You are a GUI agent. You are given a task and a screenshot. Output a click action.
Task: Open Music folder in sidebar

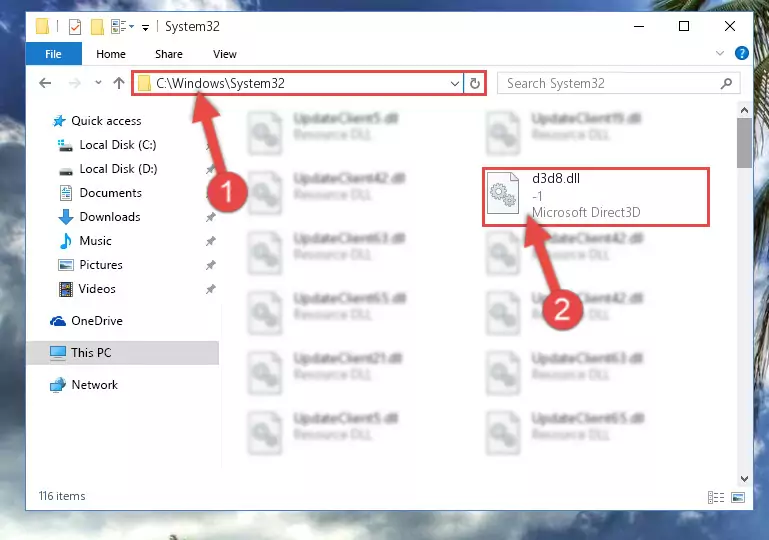95,241
